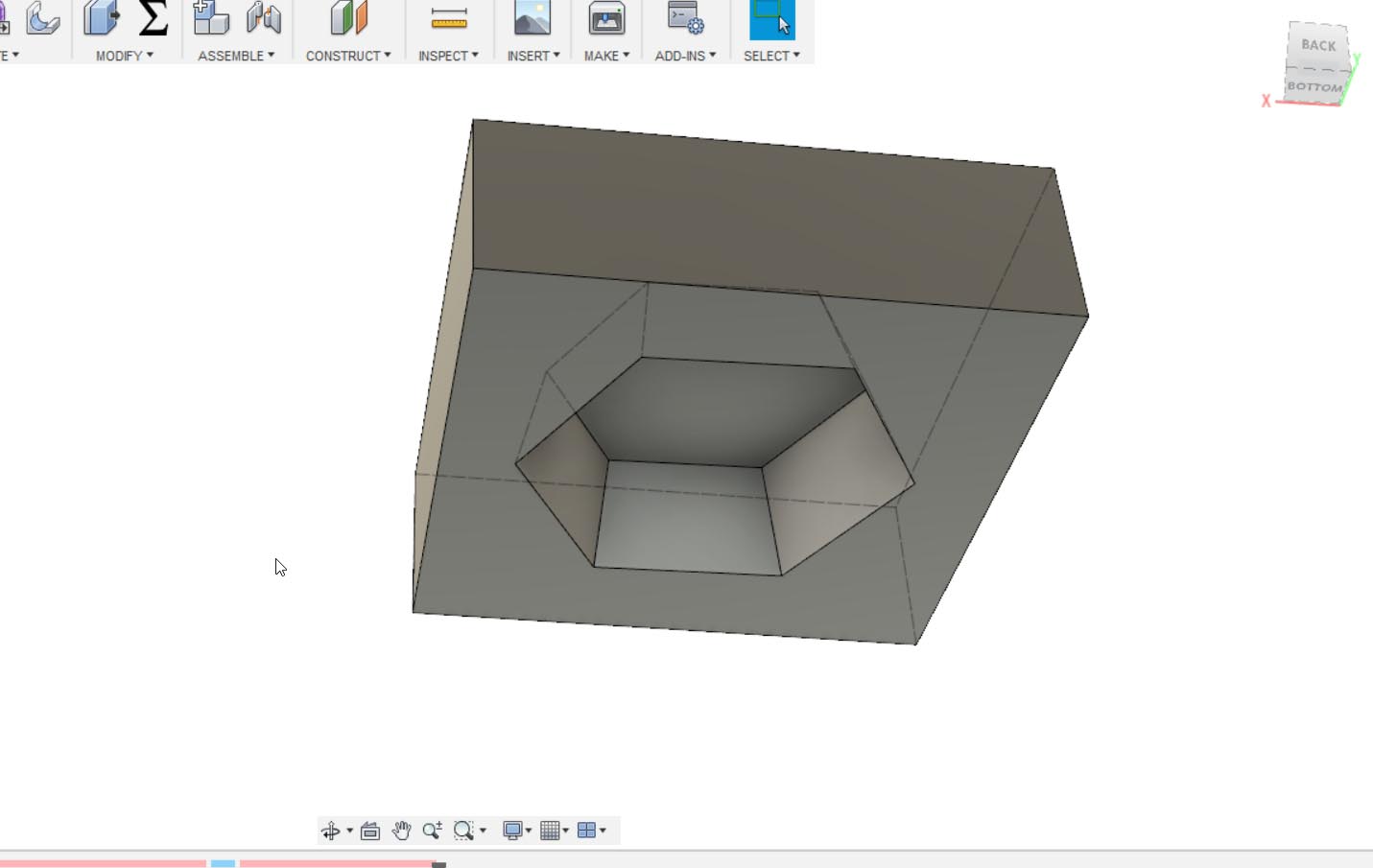Select the Pan hand icon

401,831
